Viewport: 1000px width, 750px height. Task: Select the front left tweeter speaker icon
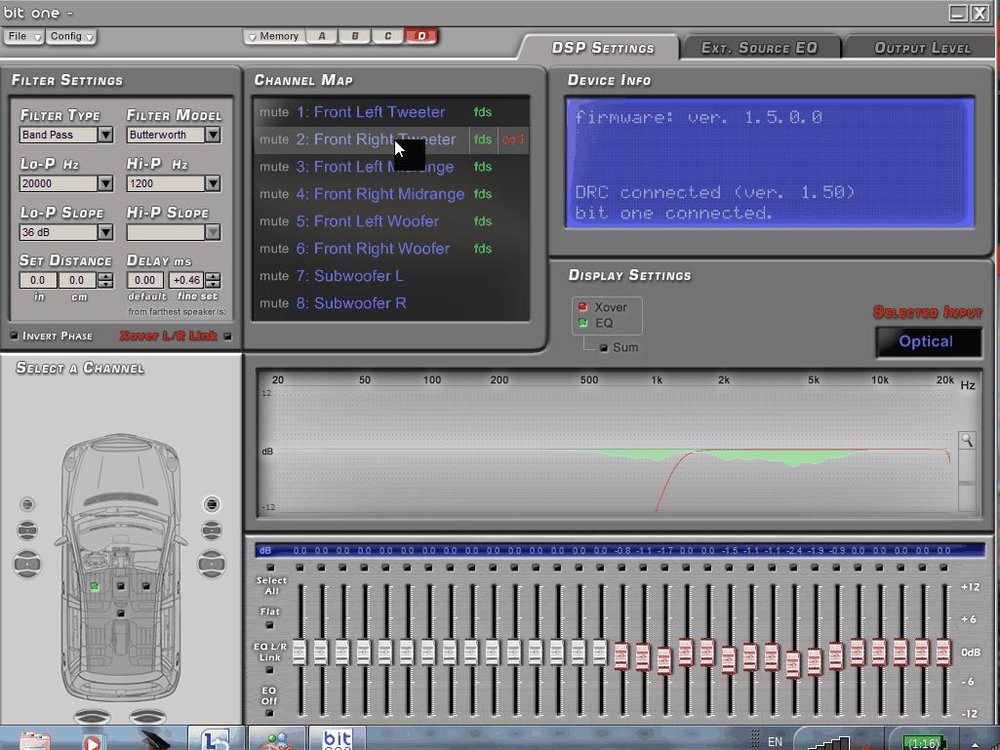(x=27, y=504)
